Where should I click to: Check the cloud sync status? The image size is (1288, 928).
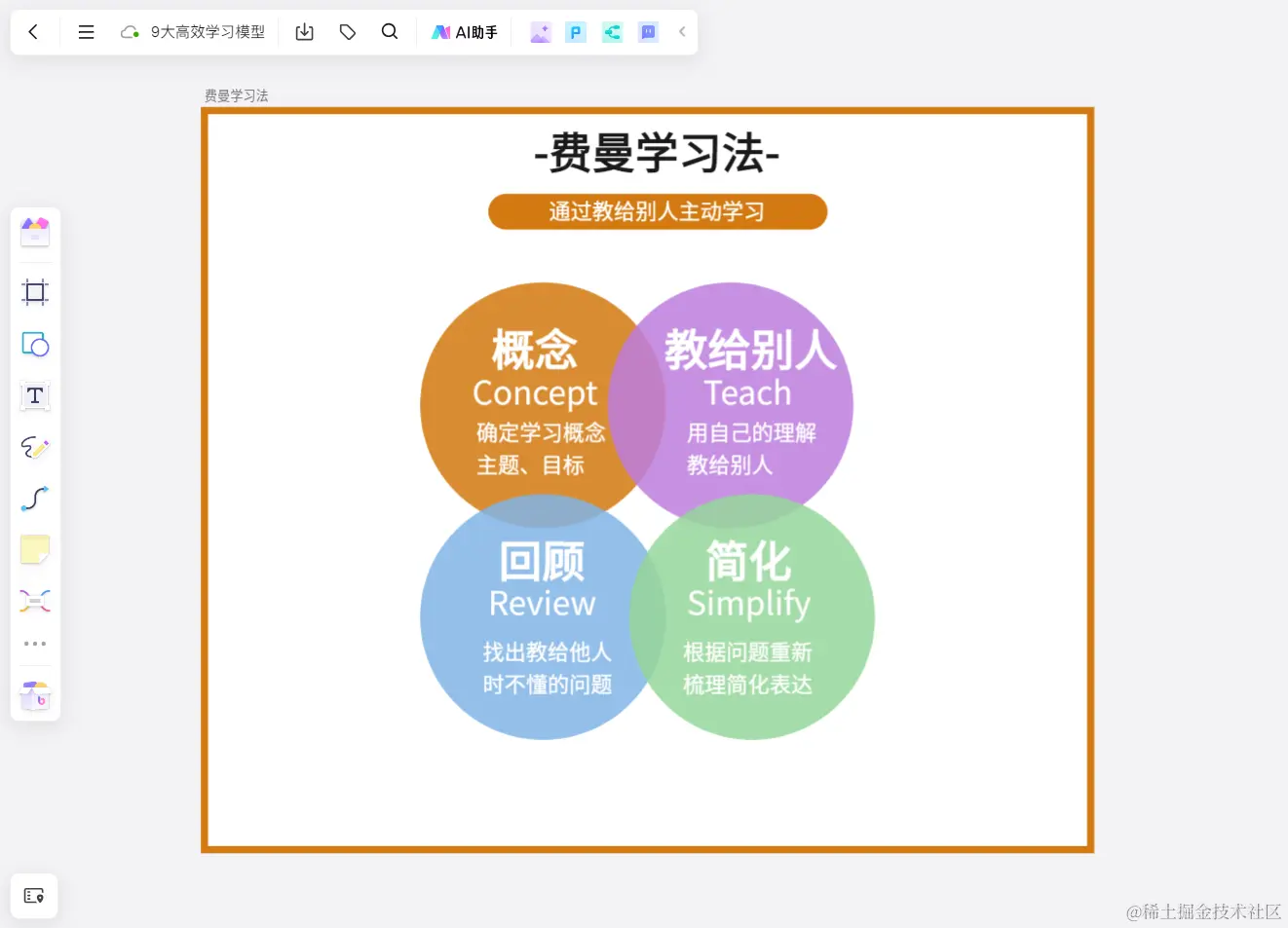130,31
